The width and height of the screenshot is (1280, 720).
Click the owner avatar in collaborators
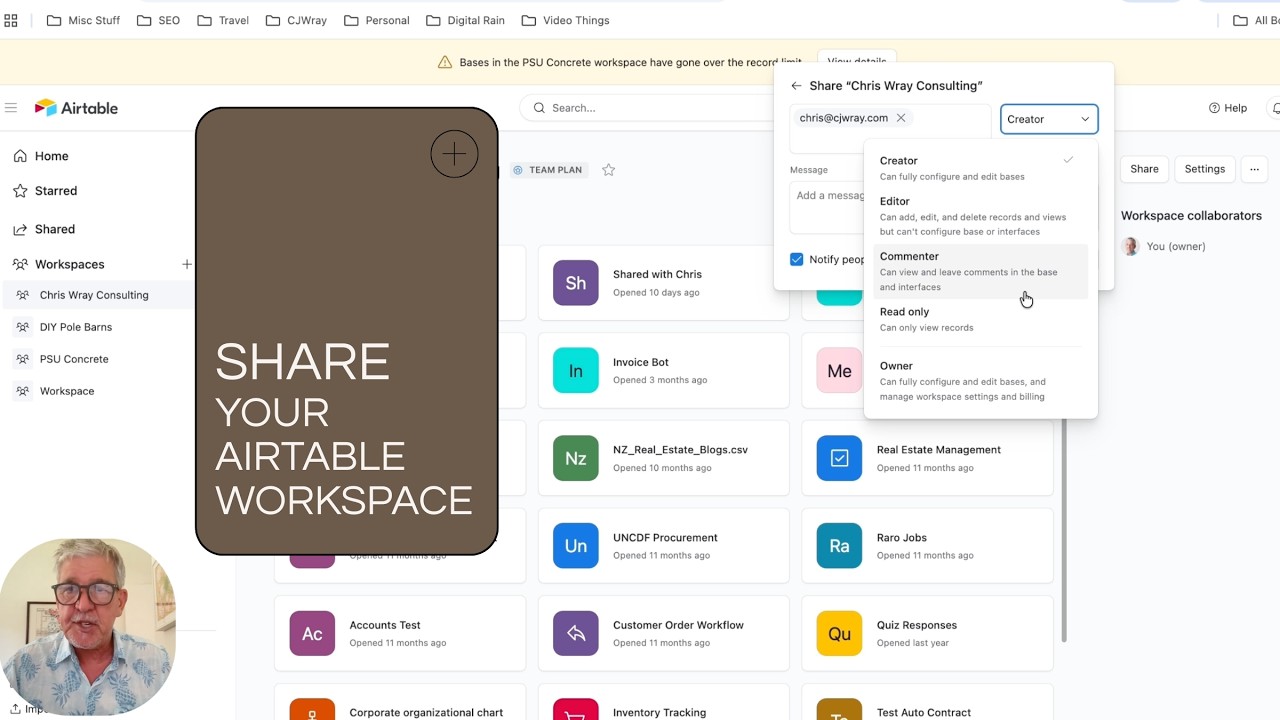pos(1131,246)
